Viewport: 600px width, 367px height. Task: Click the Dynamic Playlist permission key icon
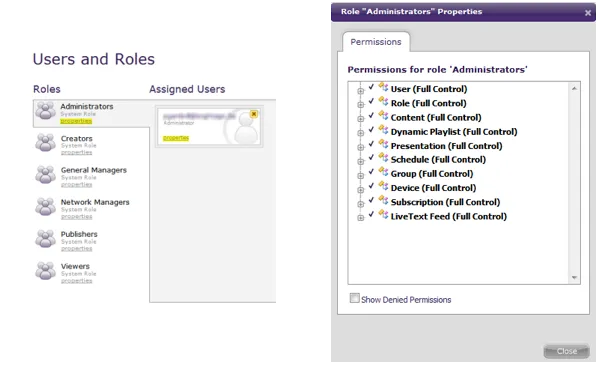click(383, 130)
